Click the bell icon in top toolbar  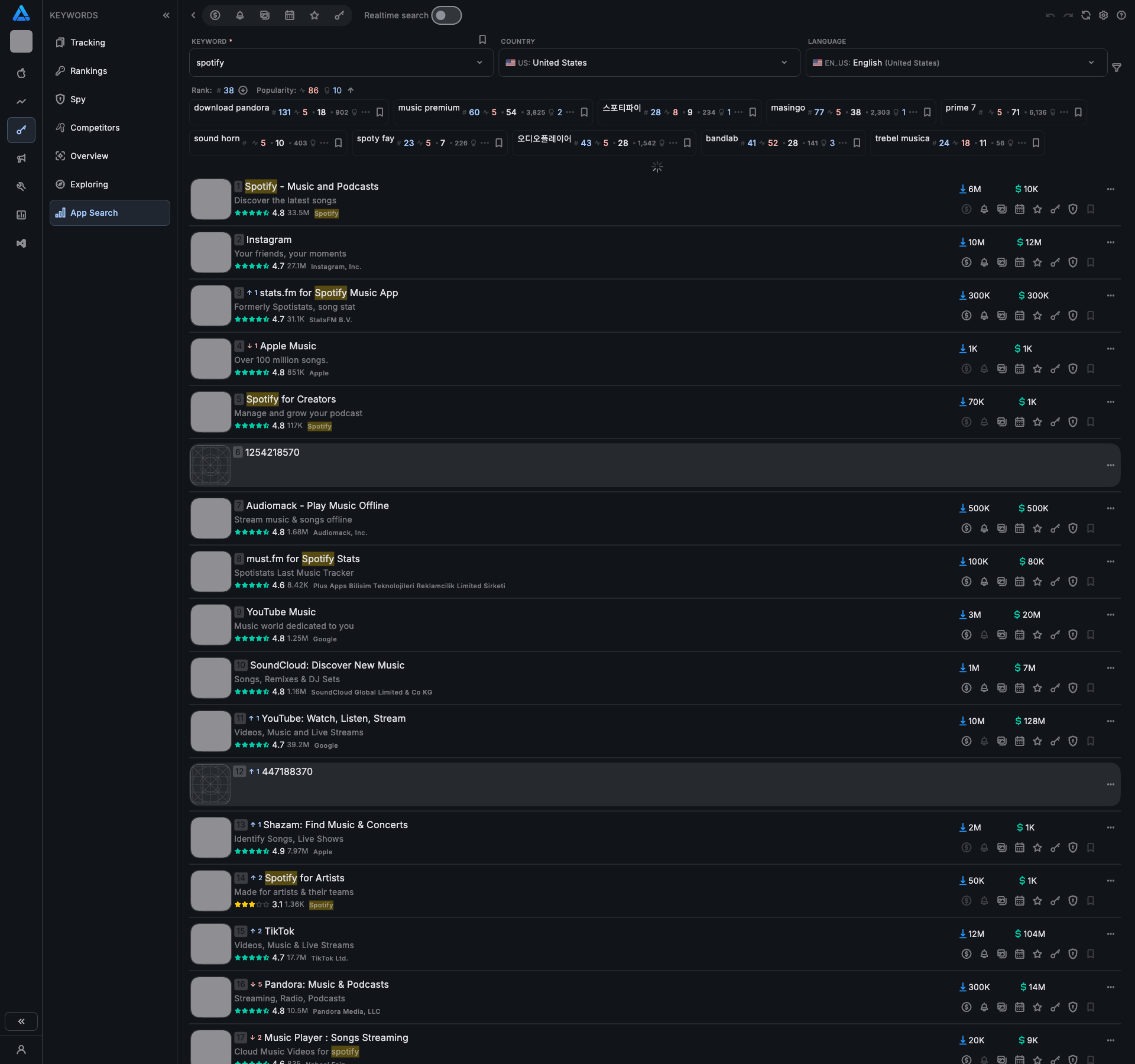pyautogui.click(x=240, y=15)
